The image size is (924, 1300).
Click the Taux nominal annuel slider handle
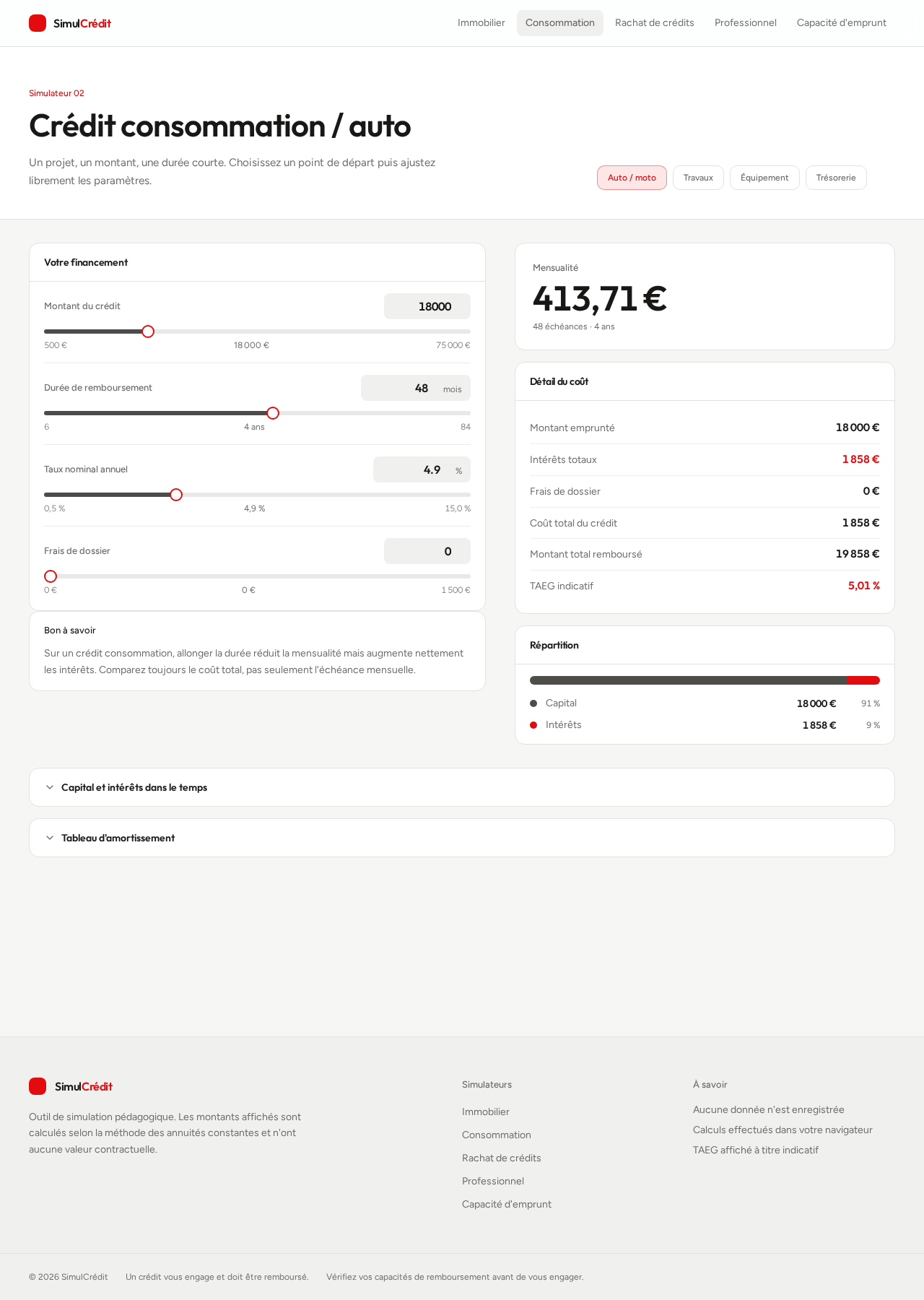pyautogui.click(x=176, y=495)
